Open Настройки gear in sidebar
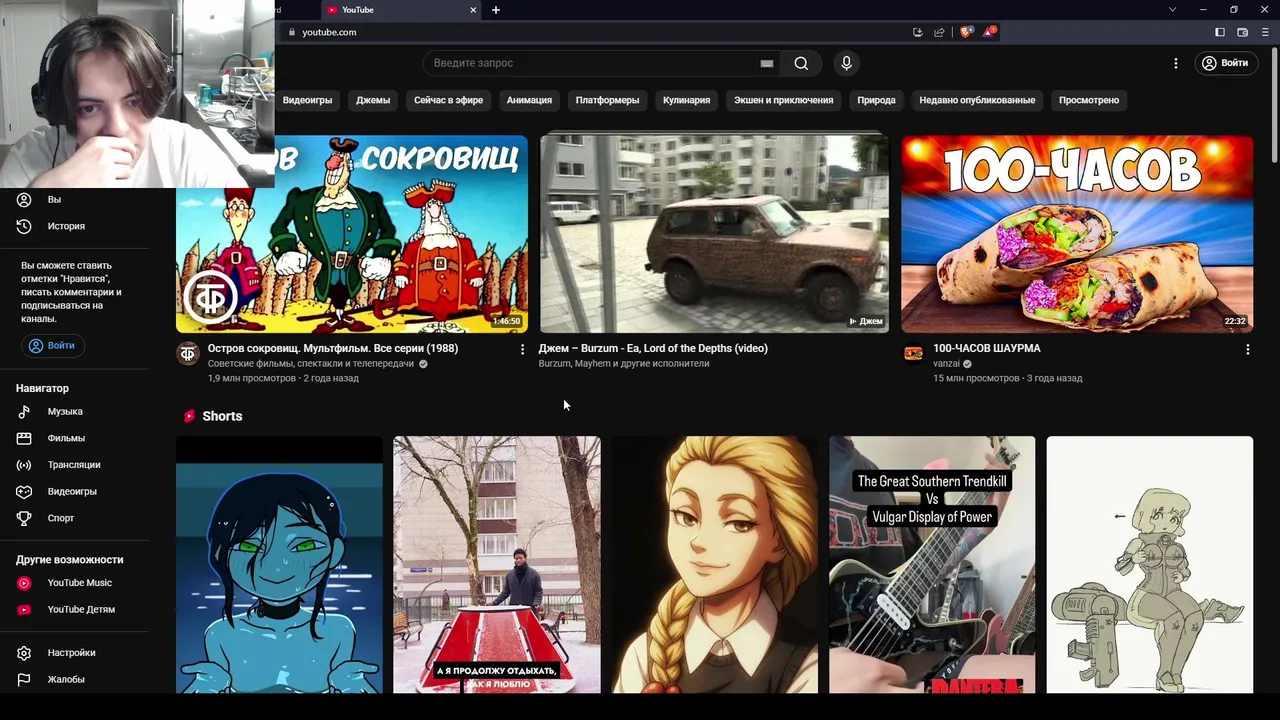This screenshot has height=720, width=1280. coord(24,653)
